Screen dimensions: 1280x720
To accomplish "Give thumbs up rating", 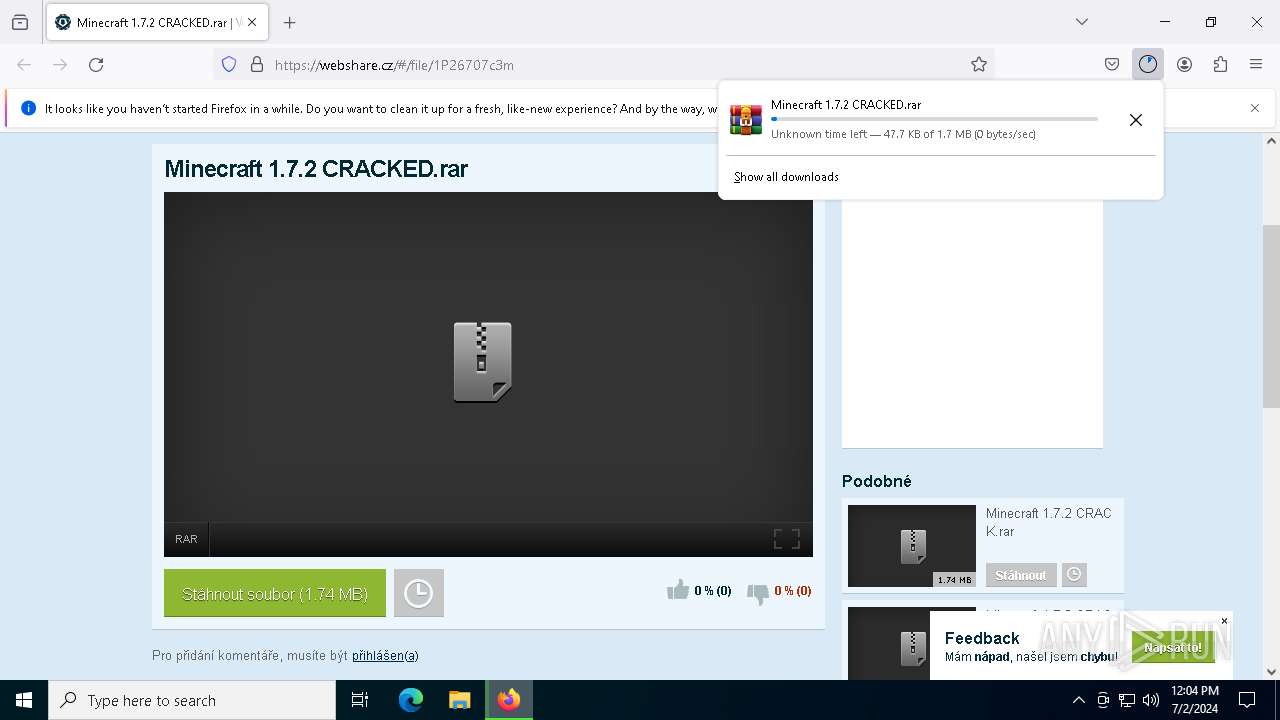I will tap(678, 590).
